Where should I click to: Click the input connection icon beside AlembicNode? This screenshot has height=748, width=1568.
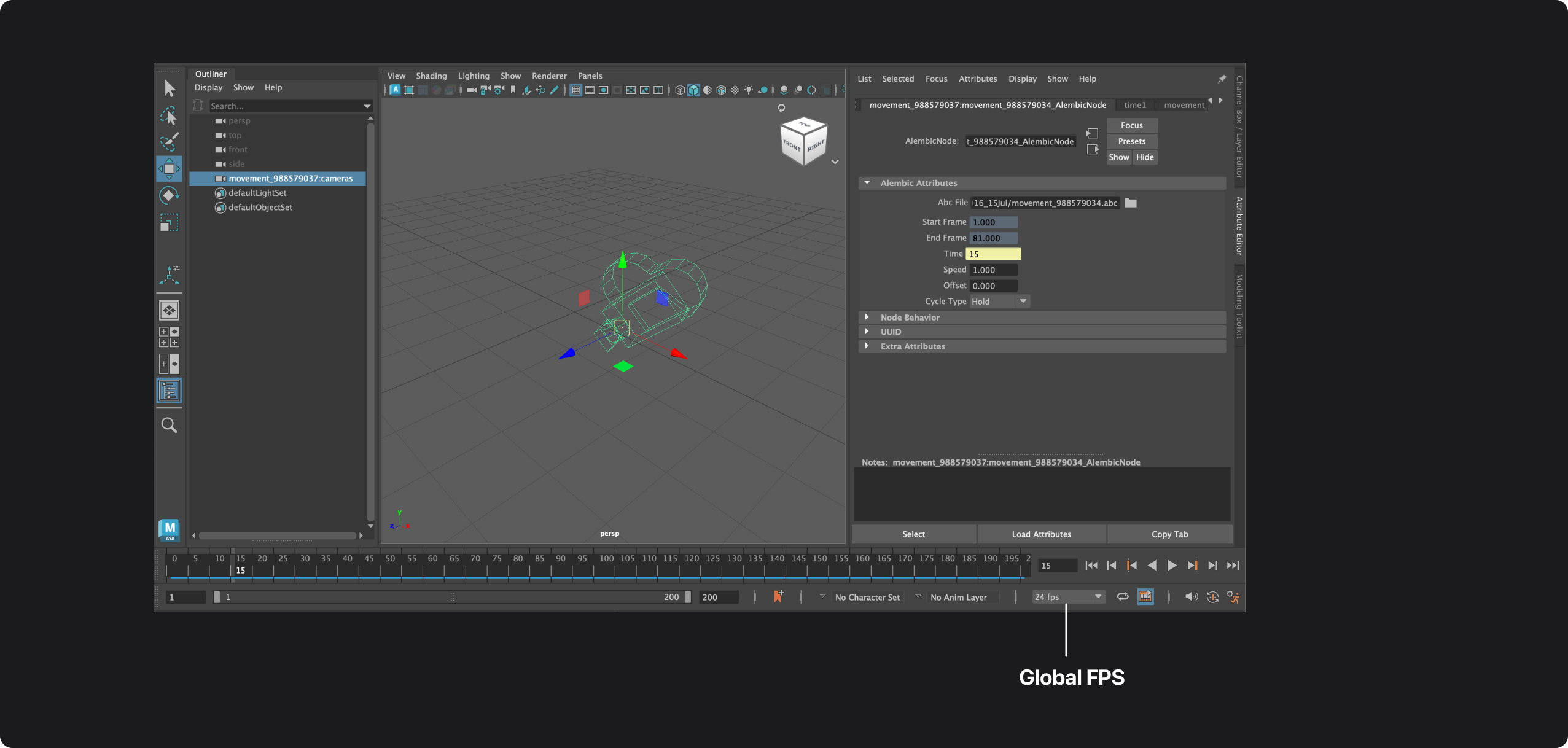[1092, 133]
